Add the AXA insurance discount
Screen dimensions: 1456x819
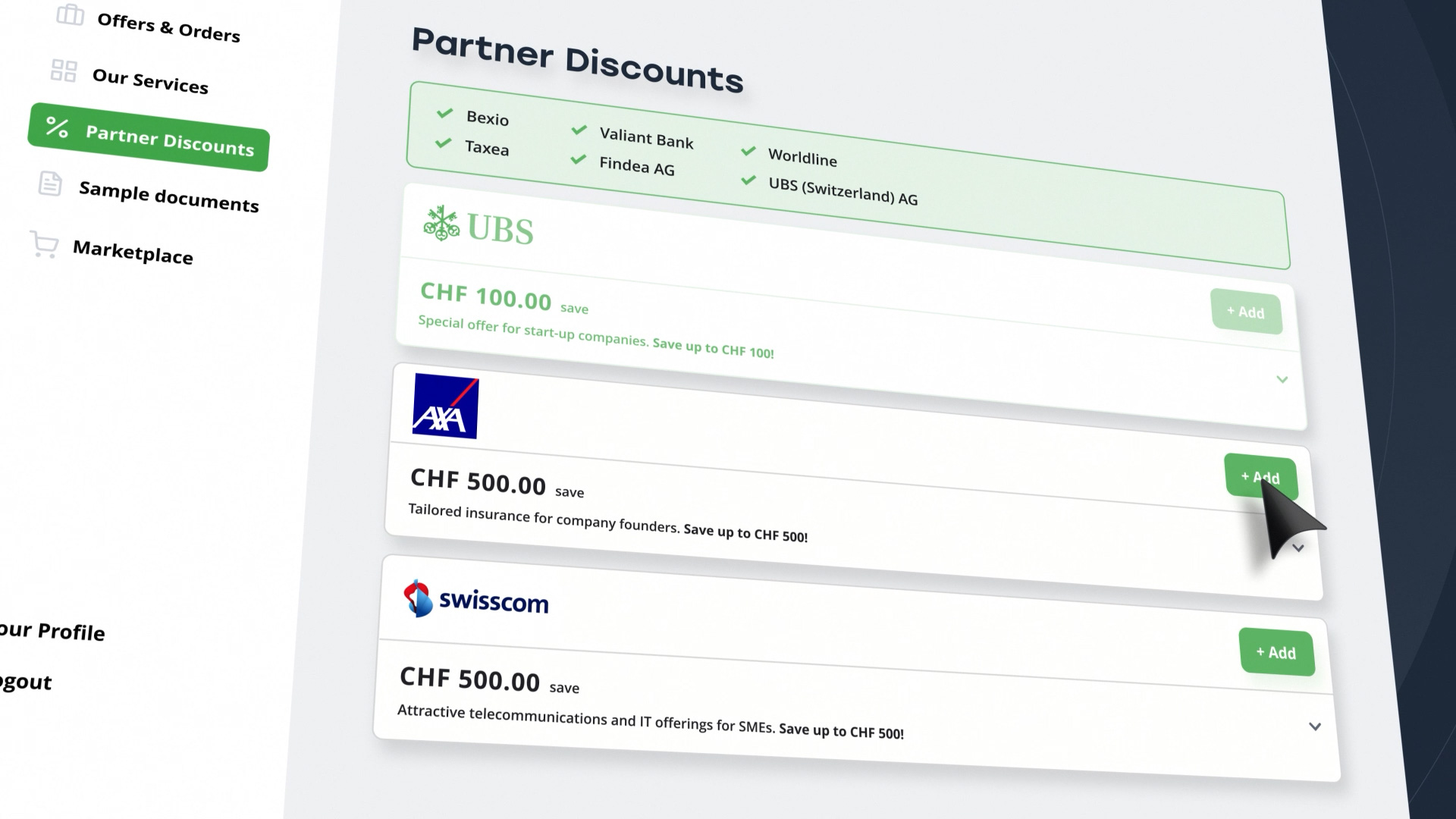(x=1260, y=476)
